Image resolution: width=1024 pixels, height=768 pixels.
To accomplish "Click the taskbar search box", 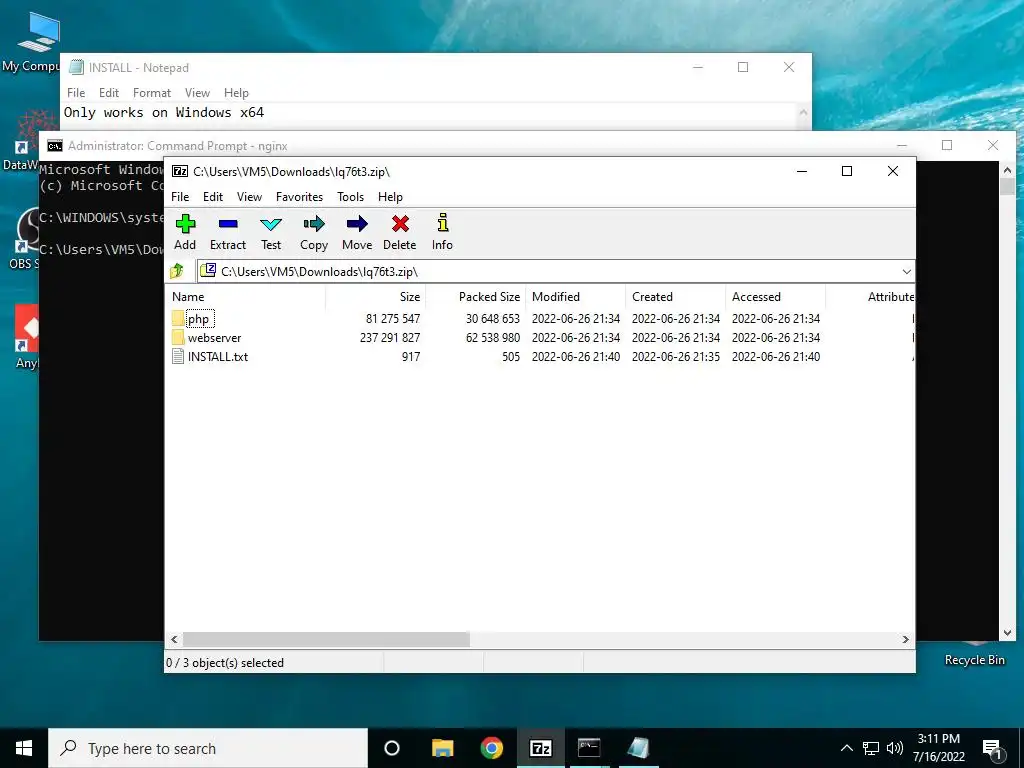I will [208, 748].
